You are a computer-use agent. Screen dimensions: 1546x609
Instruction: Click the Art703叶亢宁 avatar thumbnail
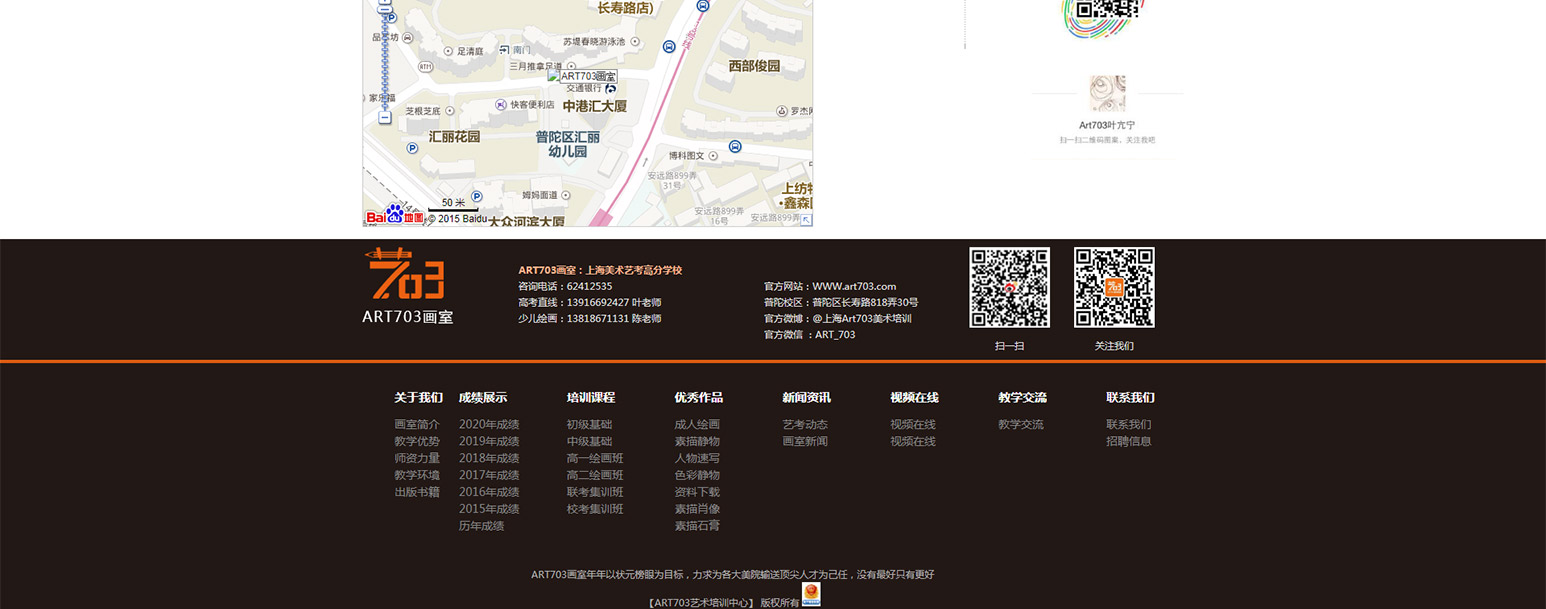(1107, 93)
